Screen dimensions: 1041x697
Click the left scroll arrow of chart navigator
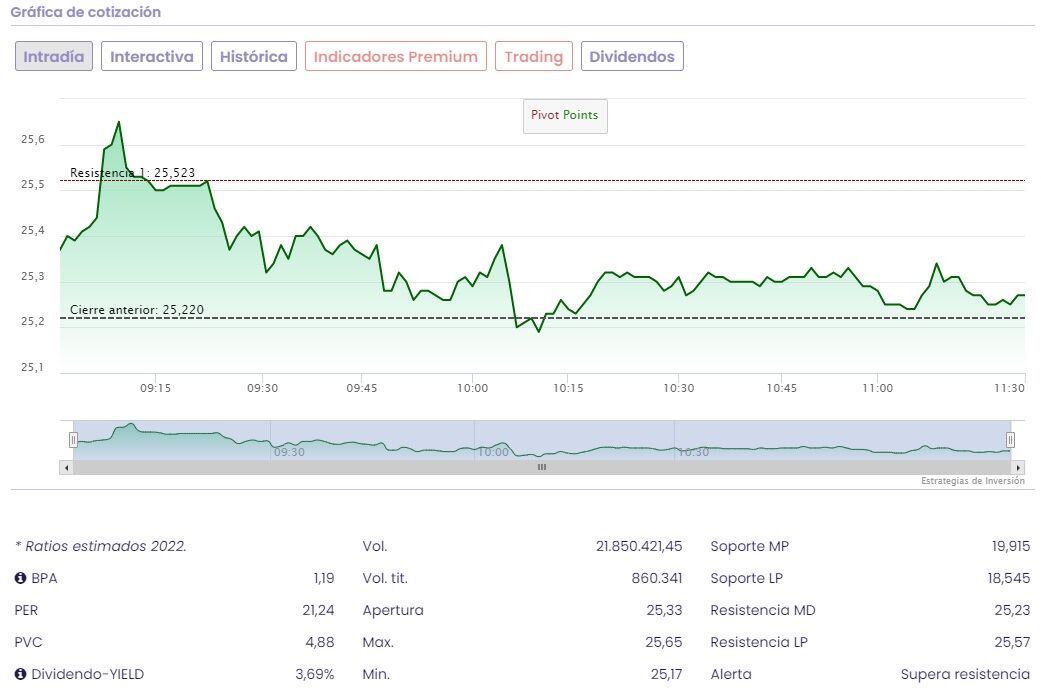pyautogui.click(x=67, y=467)
